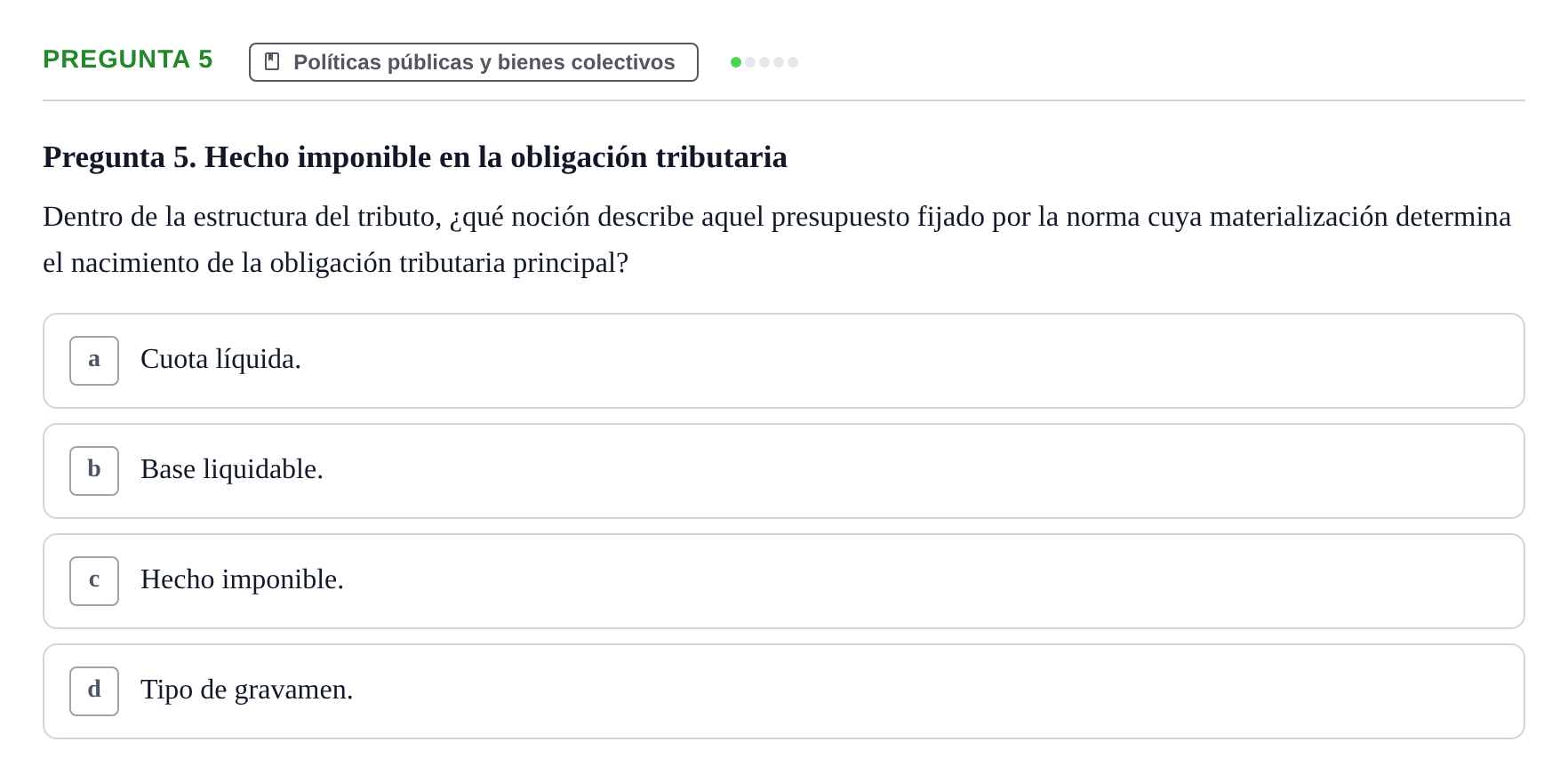Click the book icon in topic tag
Viewport: 1568px width, 782px height.
point(272,61)
